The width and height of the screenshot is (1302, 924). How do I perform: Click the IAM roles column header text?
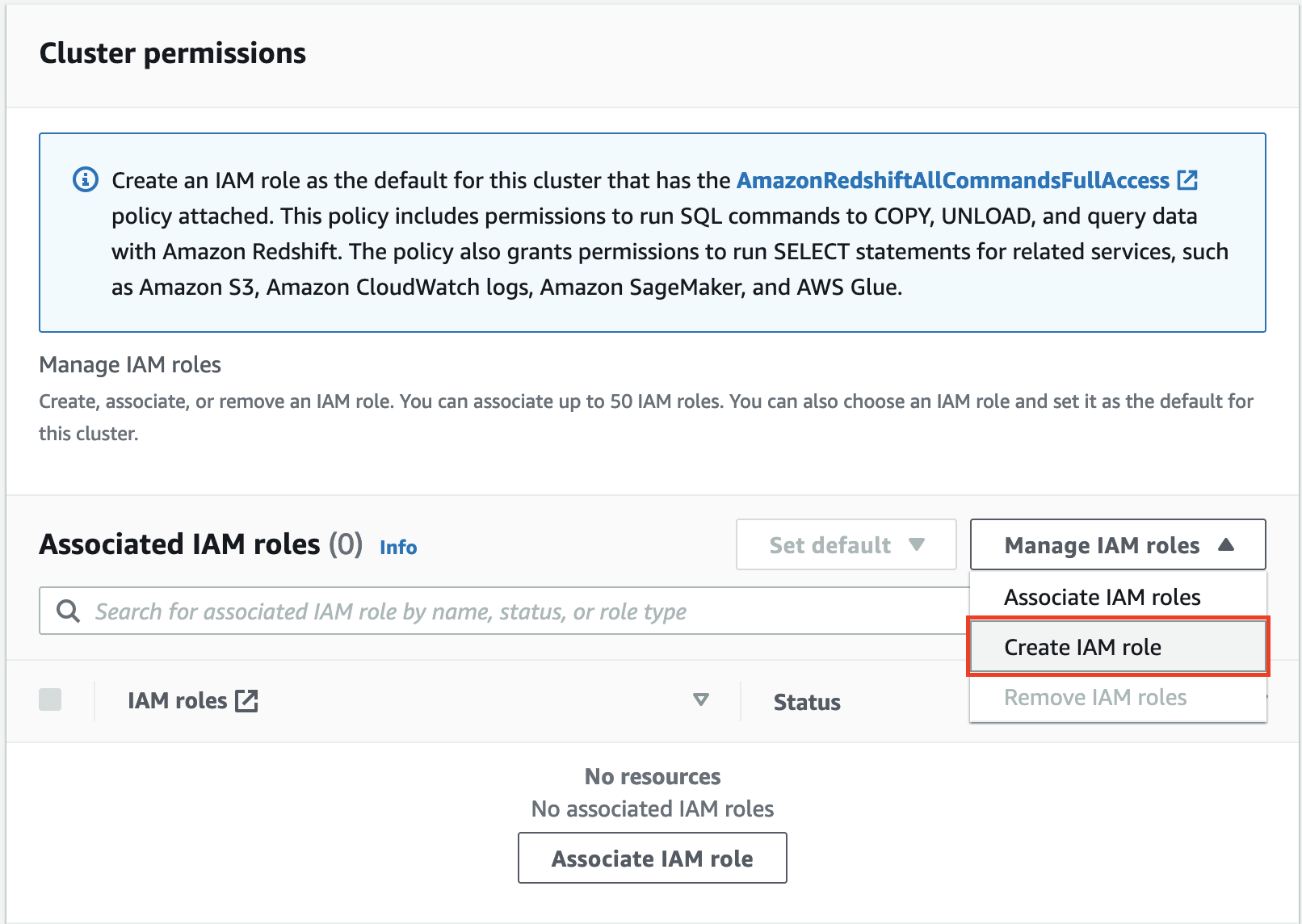[177, 701]
